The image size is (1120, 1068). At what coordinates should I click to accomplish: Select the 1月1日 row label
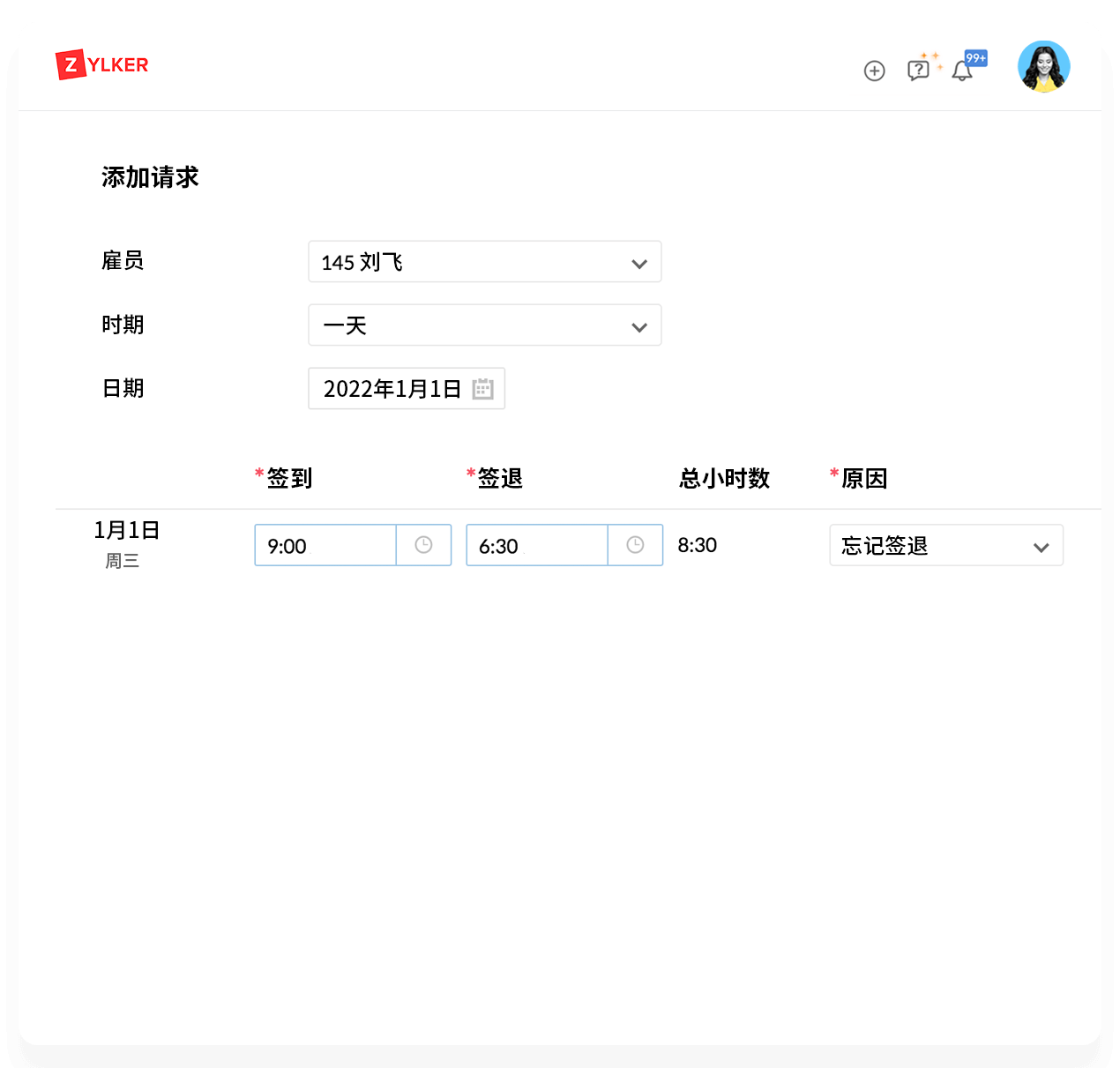[126, 530]
